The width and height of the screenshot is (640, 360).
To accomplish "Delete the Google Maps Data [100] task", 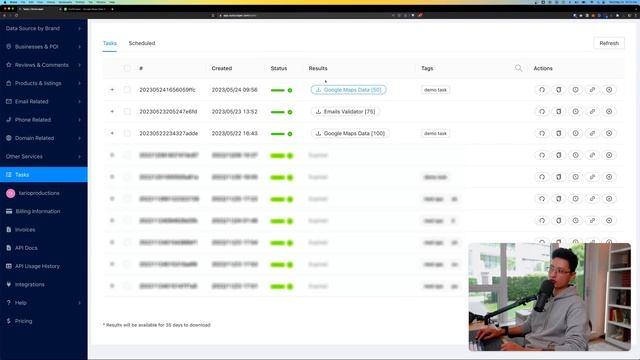I will tap(609, 133).
